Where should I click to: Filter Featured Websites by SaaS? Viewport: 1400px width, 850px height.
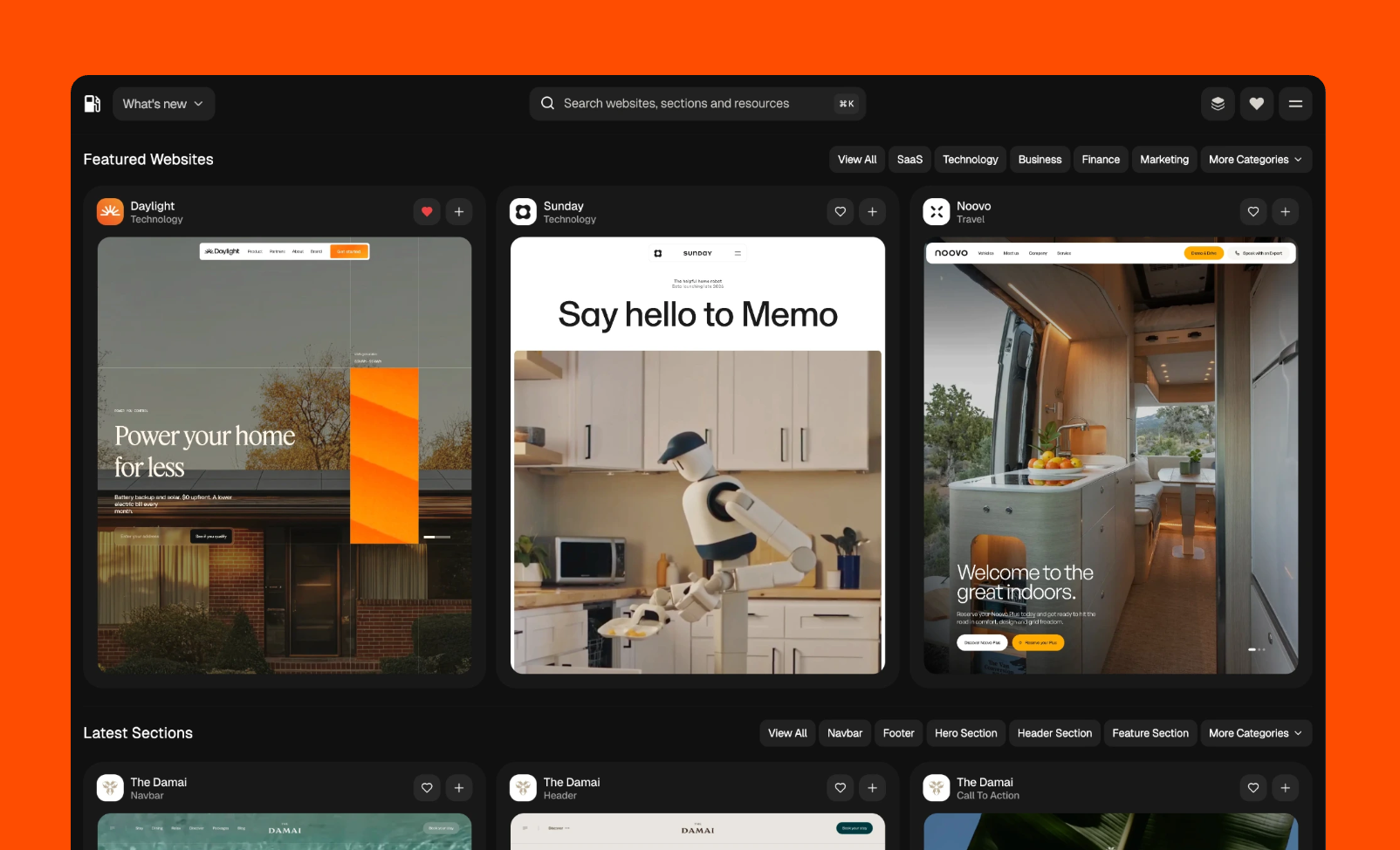click(x=909, y=160)
